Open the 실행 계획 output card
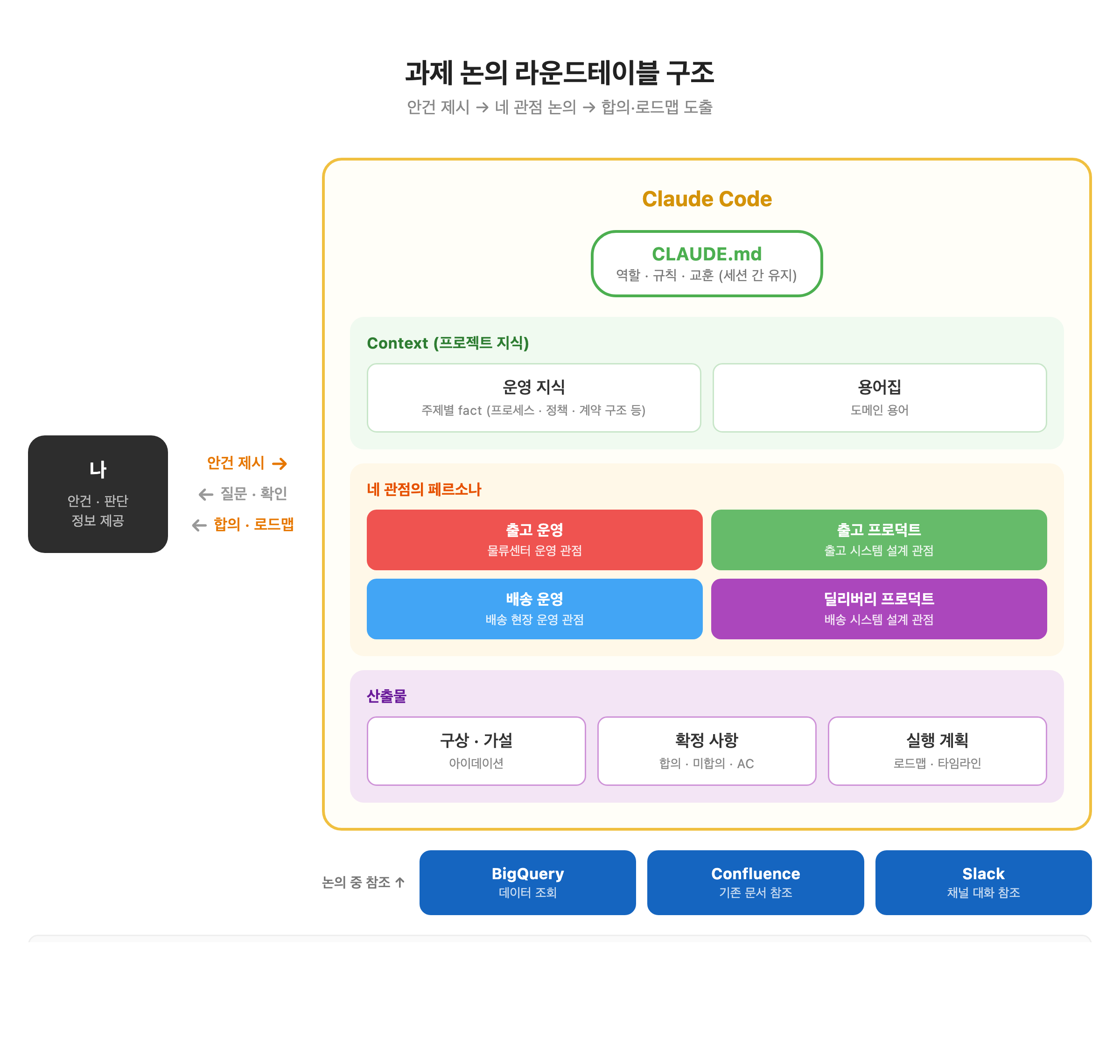 point(937,750)
